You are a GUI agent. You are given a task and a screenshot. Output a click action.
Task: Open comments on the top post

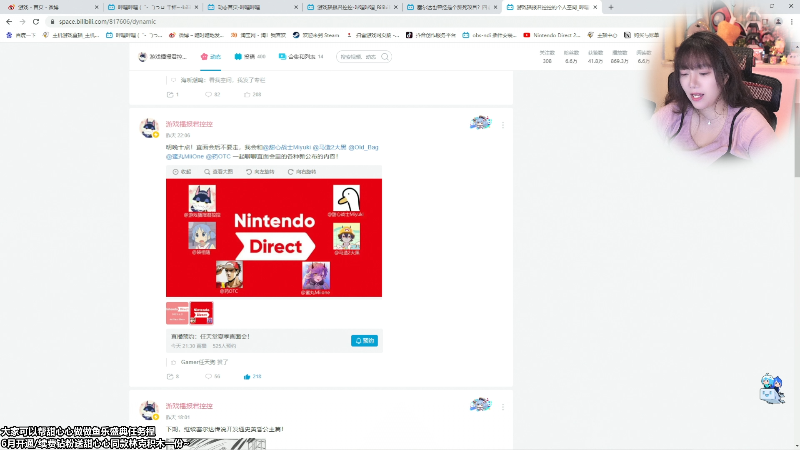tap(212, 94)
